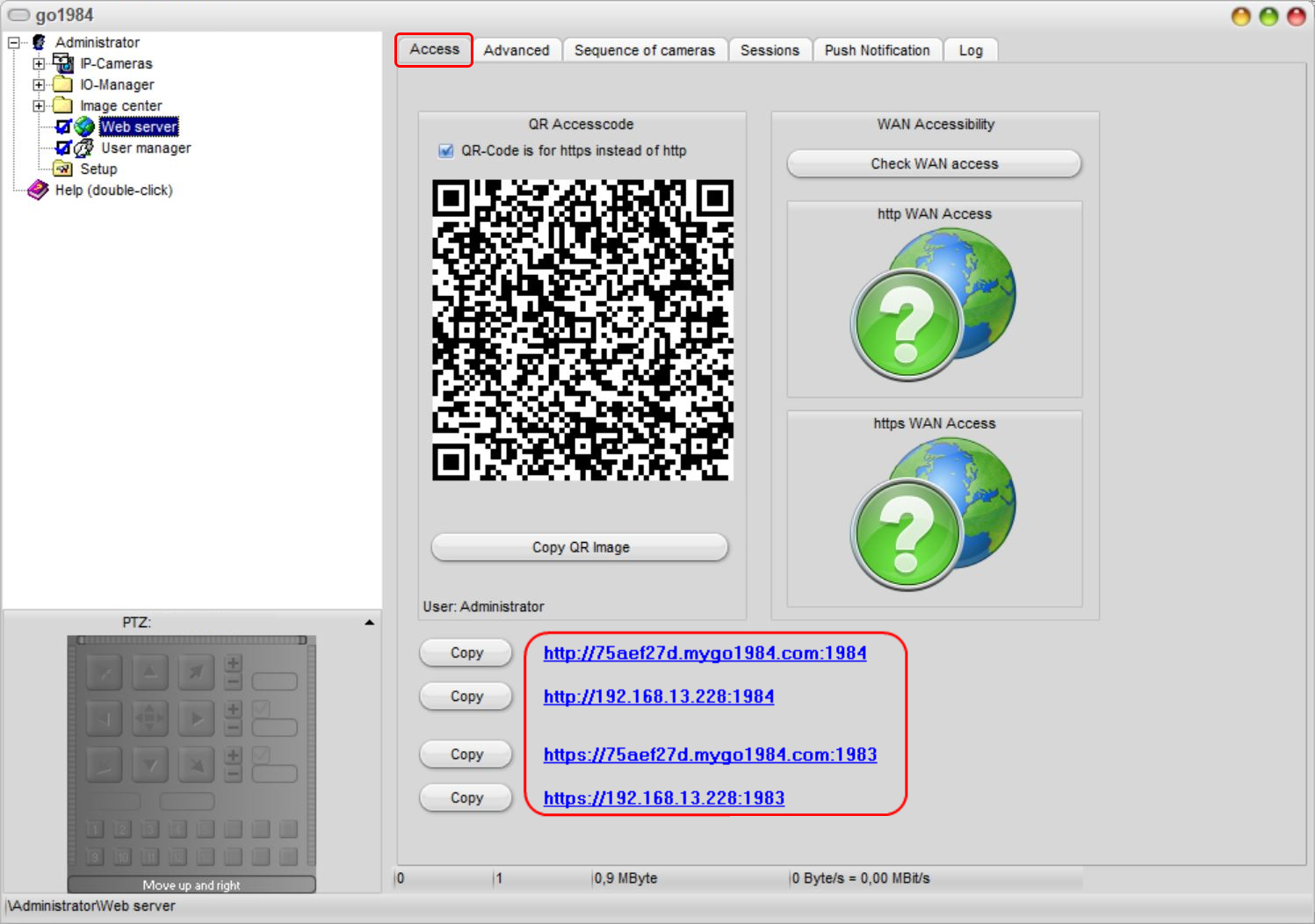Toggle QR-Code is for https instead of http

tap(446, 150)
